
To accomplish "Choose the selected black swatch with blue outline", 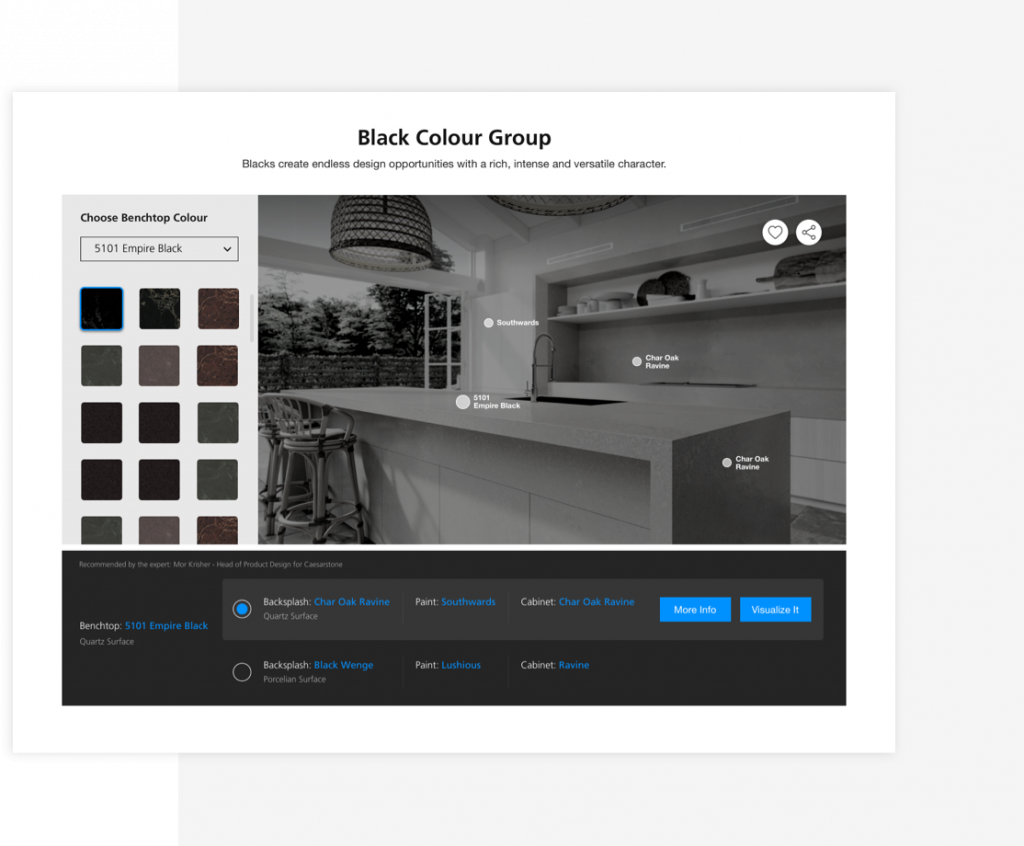I will pos(102,309).
